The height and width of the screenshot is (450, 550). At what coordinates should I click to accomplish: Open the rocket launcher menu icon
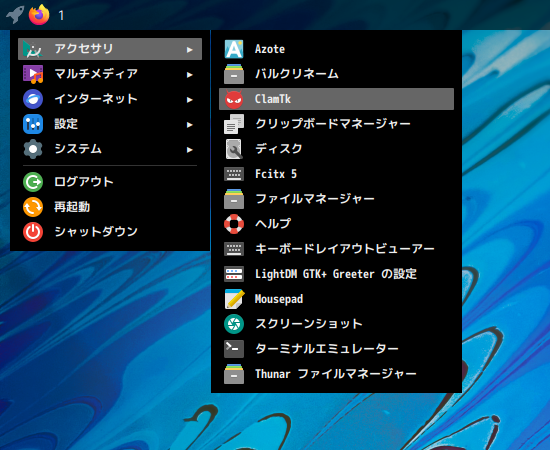coord(15,15)
